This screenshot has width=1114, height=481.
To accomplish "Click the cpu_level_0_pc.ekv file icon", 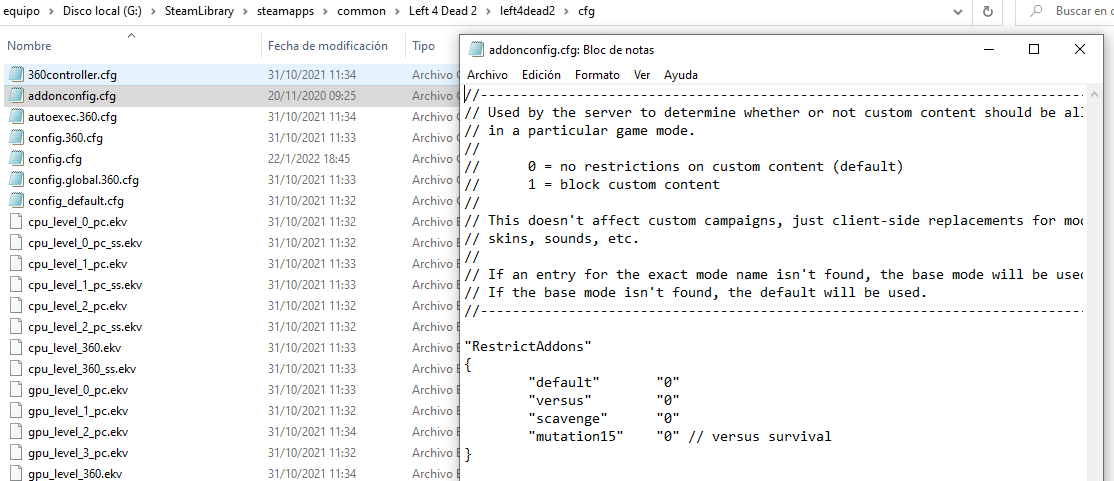I will click(16, 222).
